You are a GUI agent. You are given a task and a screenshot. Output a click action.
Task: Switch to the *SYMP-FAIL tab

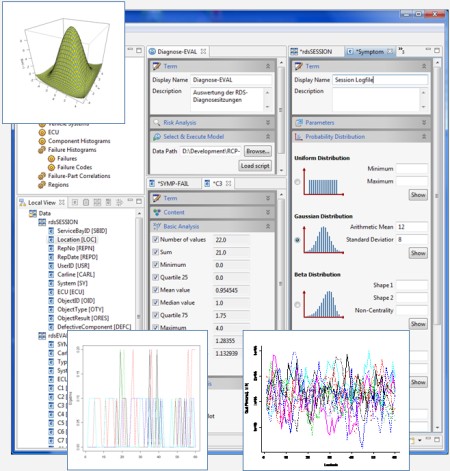coord(173,184)
